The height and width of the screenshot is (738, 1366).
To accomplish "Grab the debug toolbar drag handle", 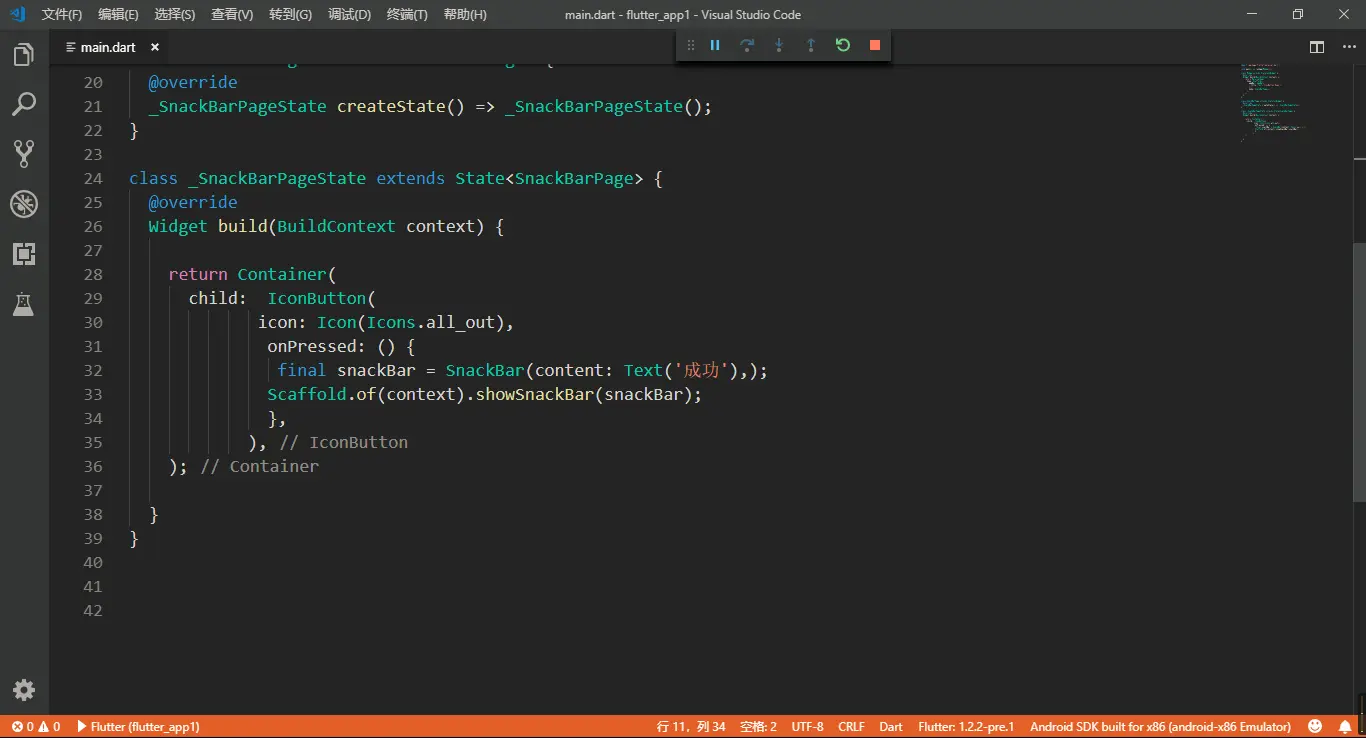I will click(690, 45).
